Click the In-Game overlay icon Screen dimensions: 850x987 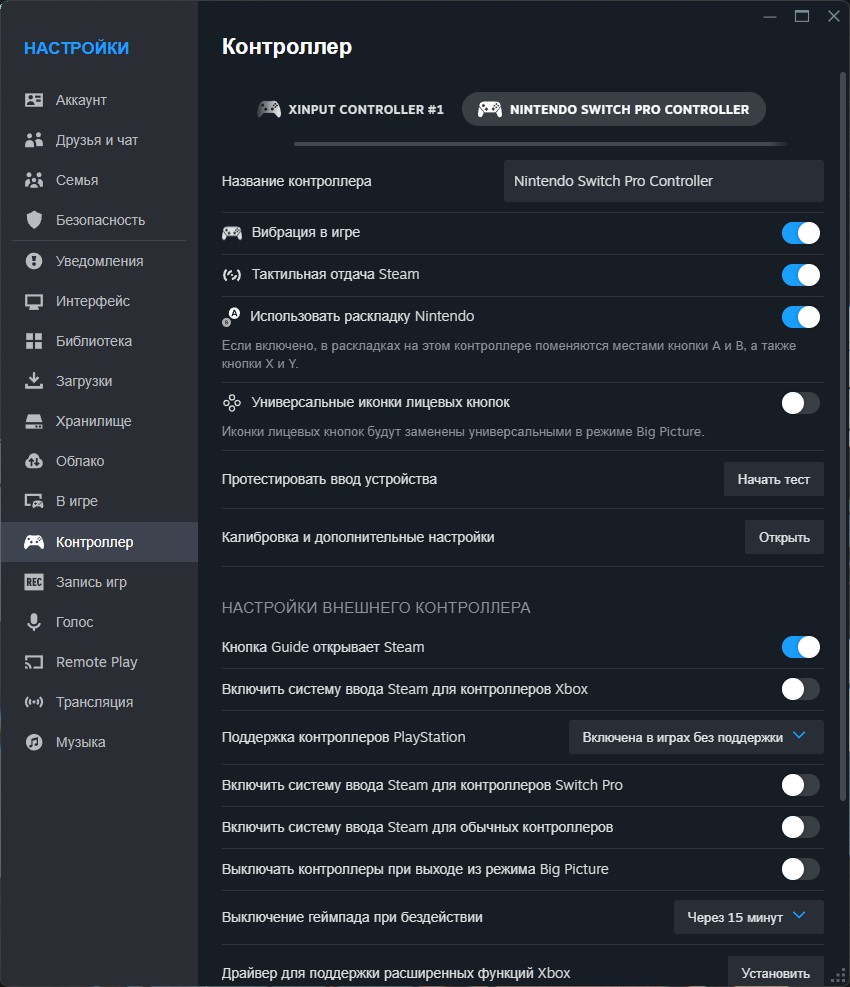(34, 501)
